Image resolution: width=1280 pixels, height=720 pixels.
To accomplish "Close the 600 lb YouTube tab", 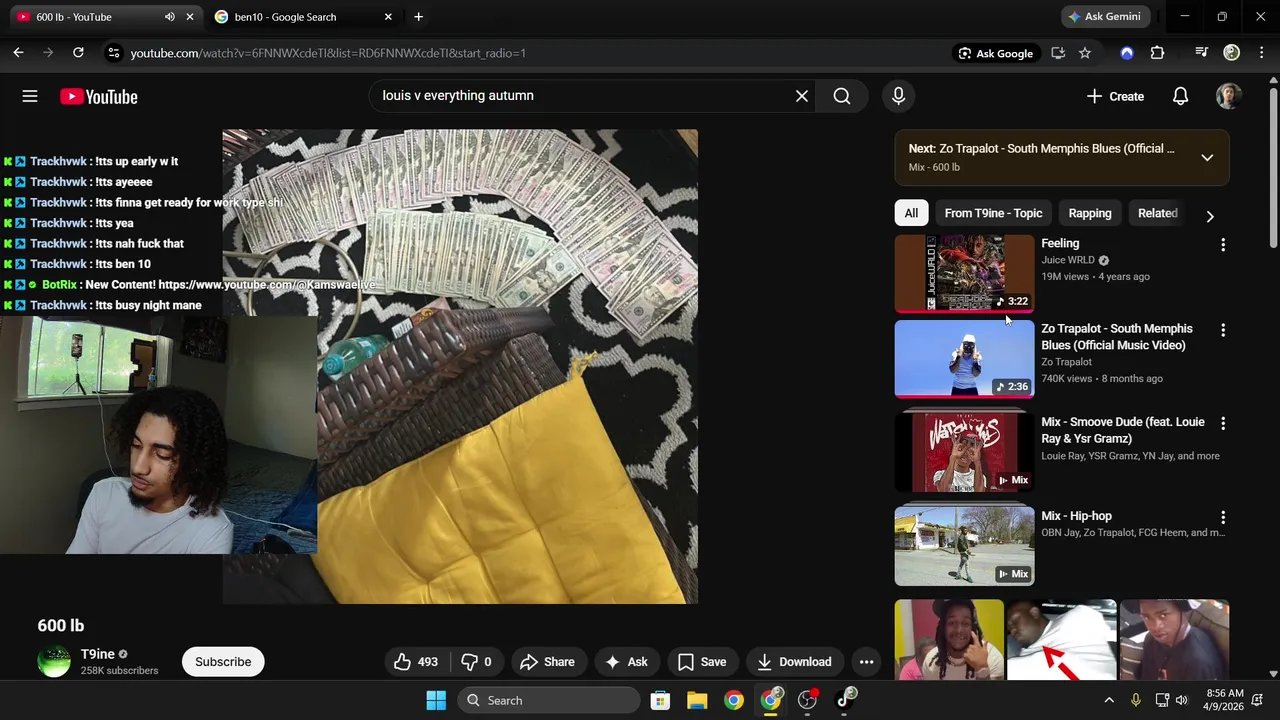I will coord(190,17).
